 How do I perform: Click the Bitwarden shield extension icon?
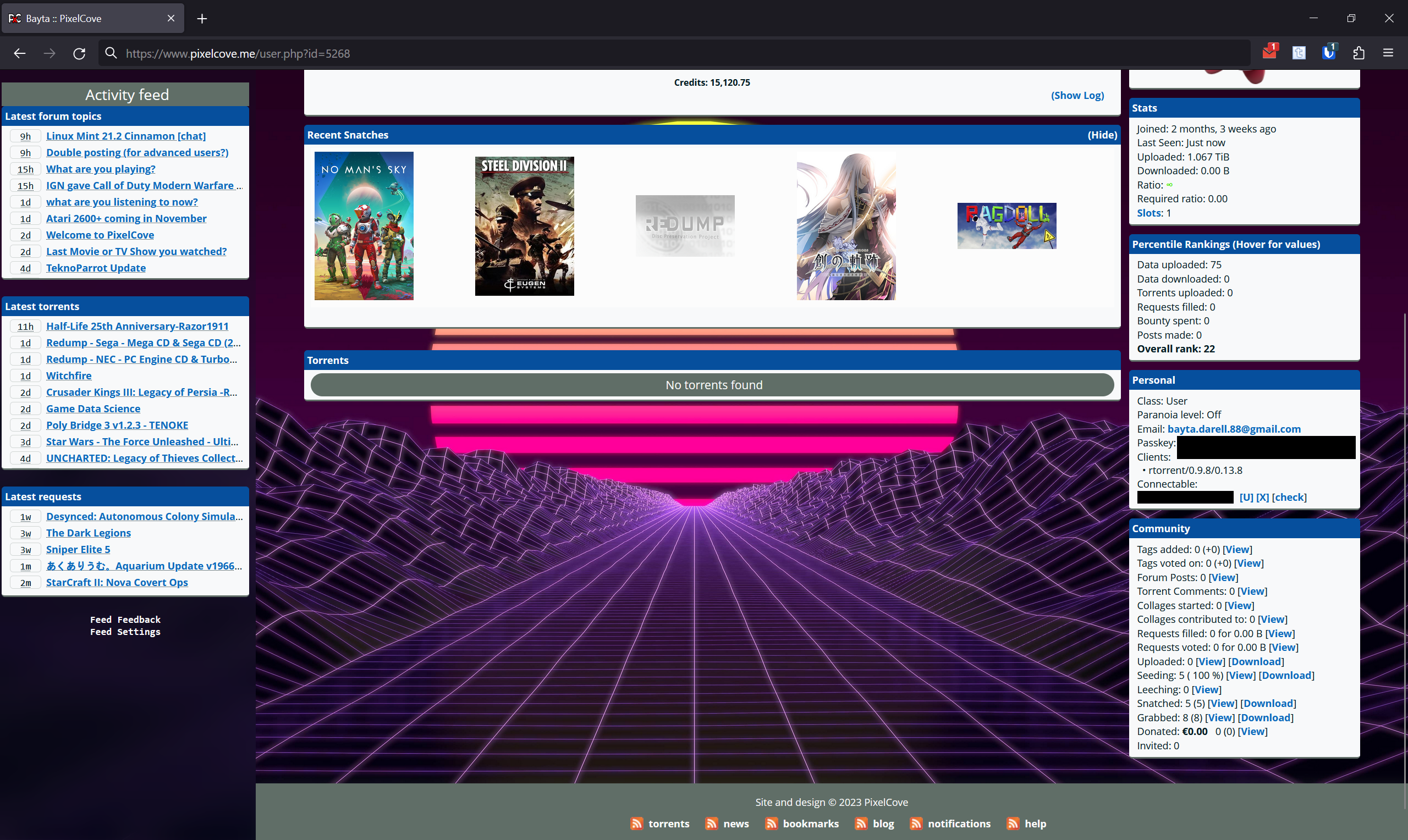point(1328,53)
